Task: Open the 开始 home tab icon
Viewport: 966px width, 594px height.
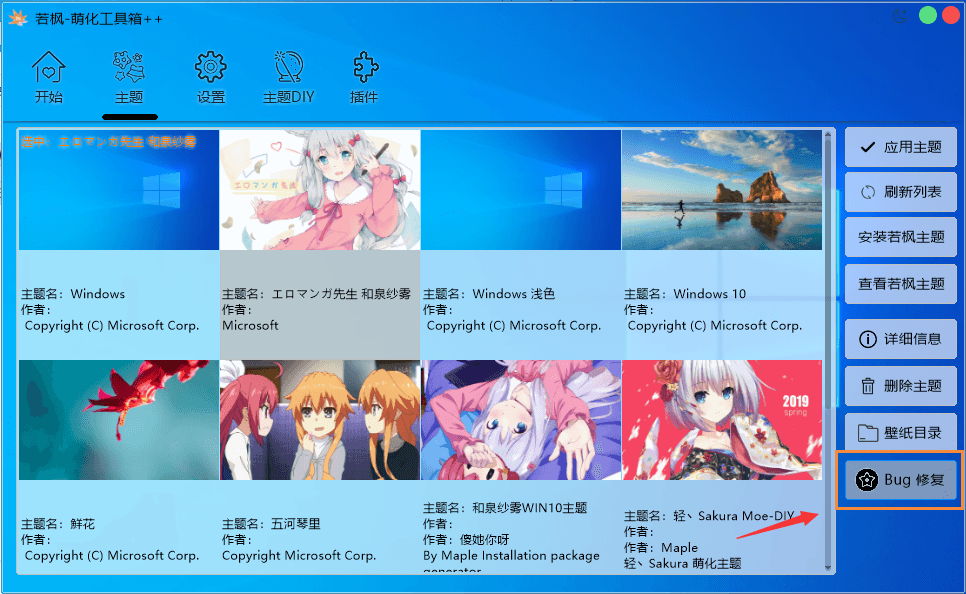Action: point(49,67)
